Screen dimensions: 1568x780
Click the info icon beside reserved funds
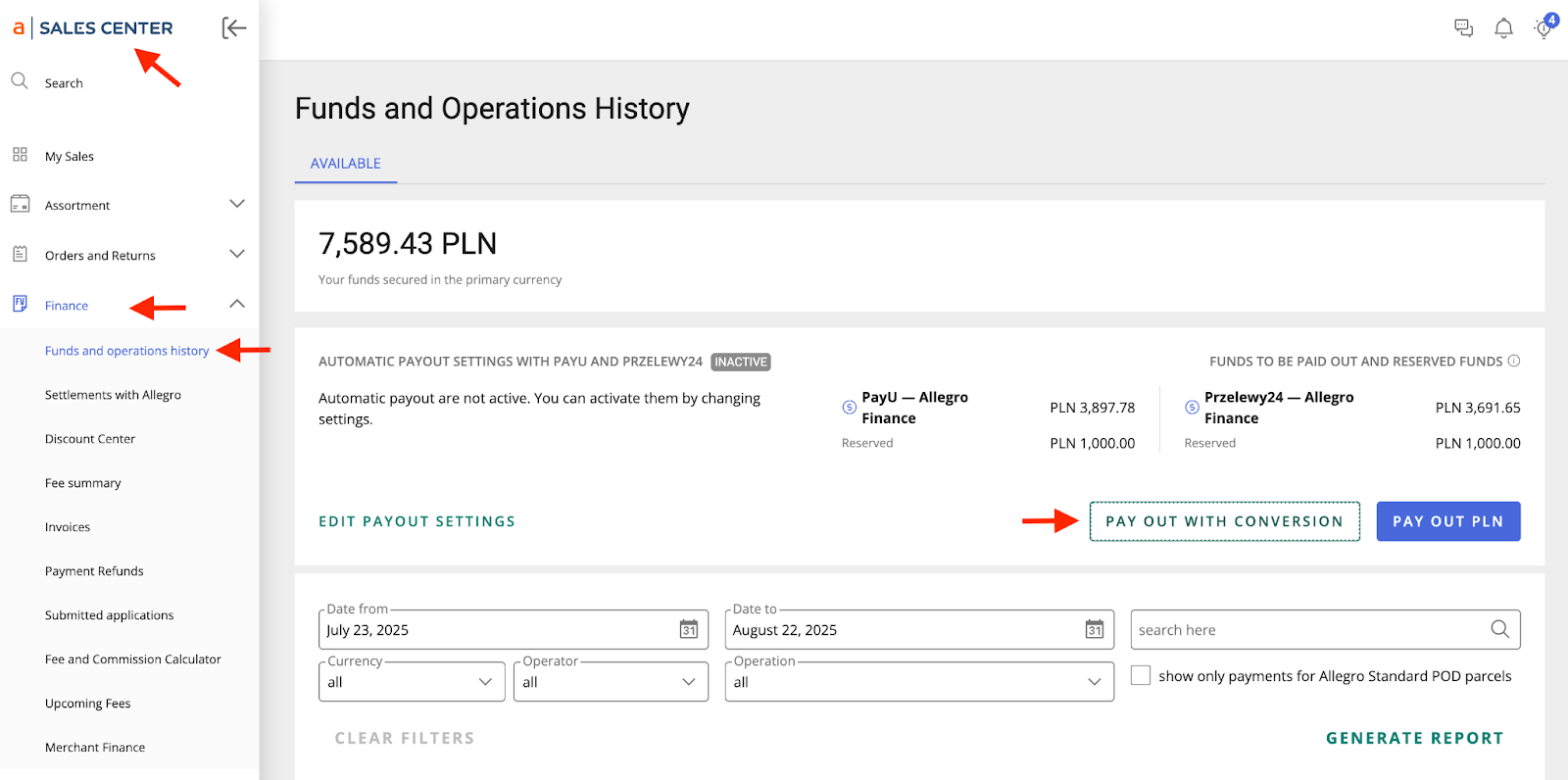coord(1514,361)
